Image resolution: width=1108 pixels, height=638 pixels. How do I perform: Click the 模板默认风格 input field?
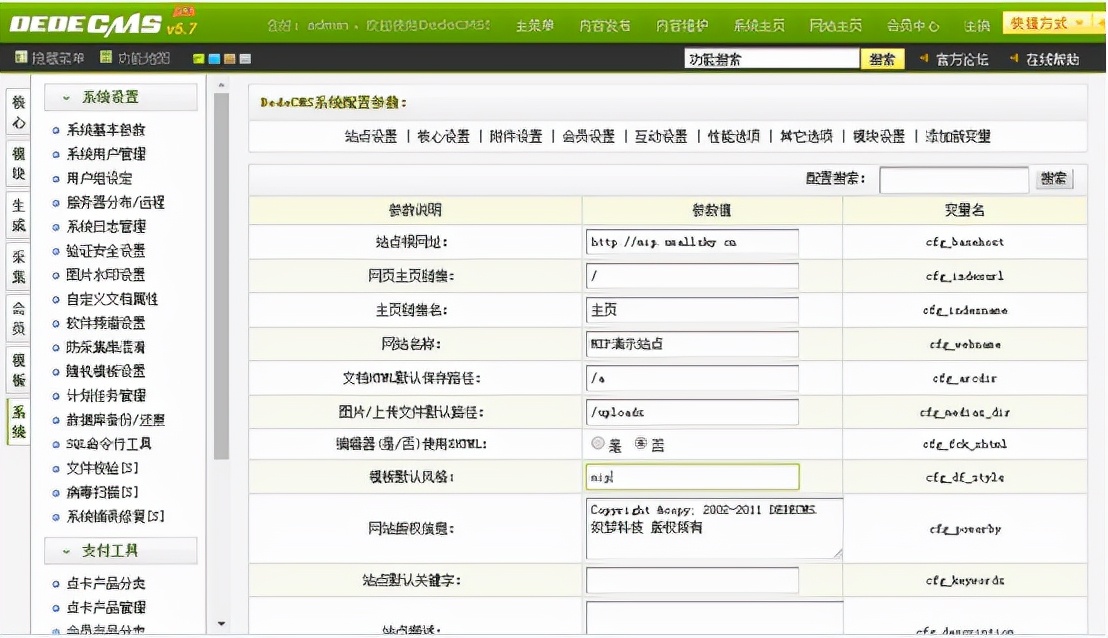(692, 477)
